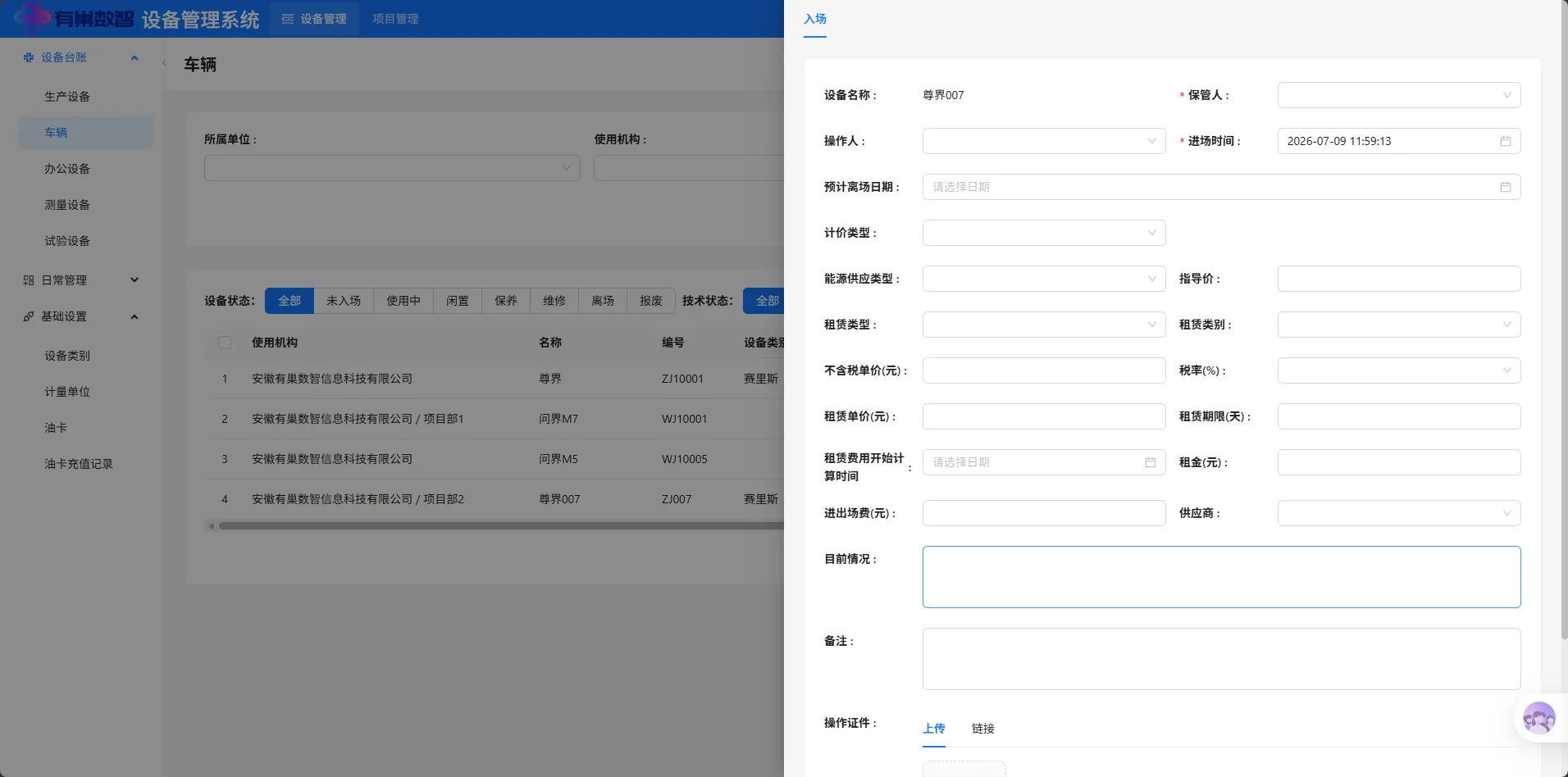Open the 设备管理 top menu
This screenshot has width=1568, height=777.
click(314, 19)
